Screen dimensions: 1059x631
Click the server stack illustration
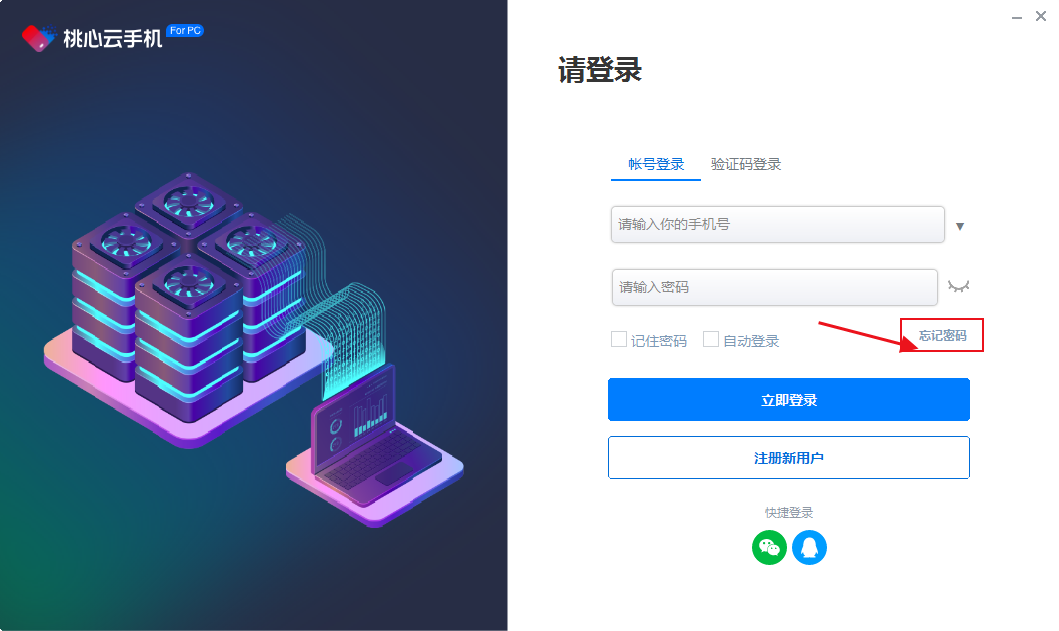pyautogui.click(x=189, y=297)
